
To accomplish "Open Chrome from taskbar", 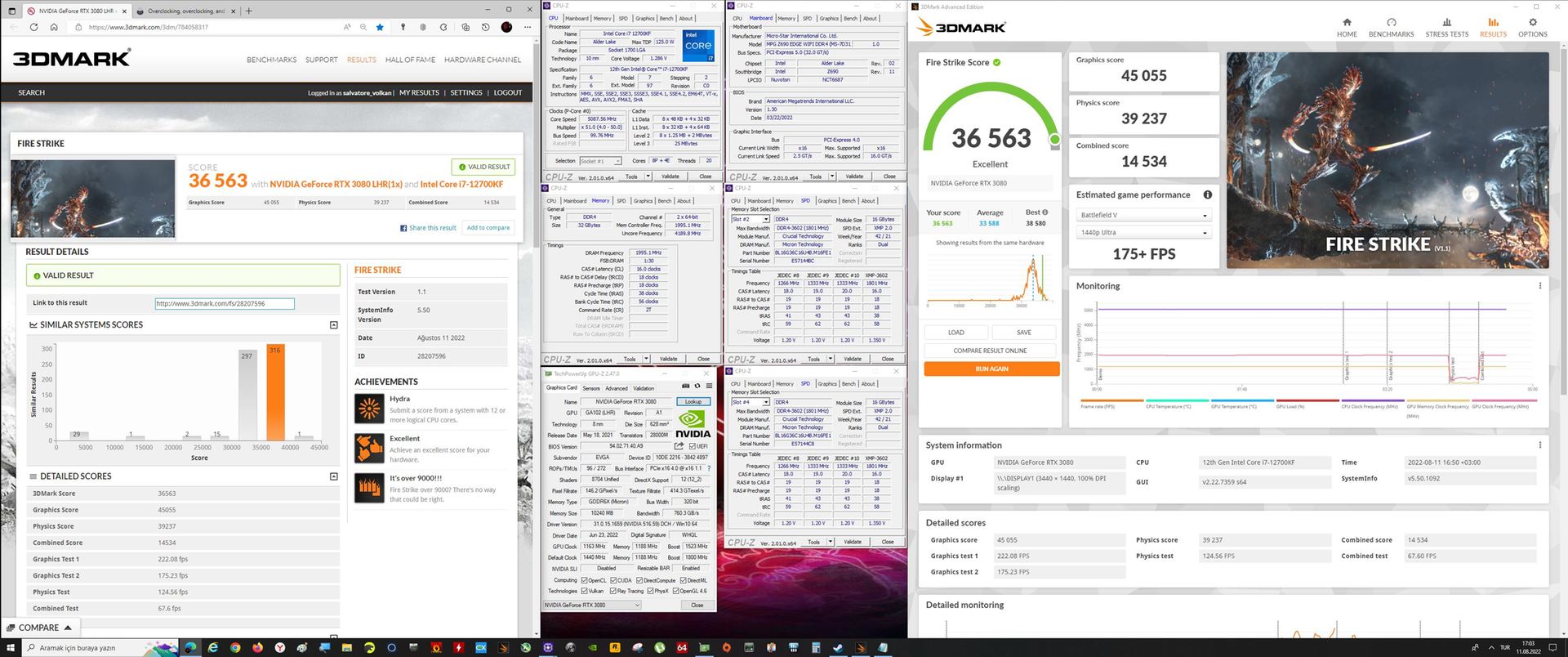I will [234, 647].
